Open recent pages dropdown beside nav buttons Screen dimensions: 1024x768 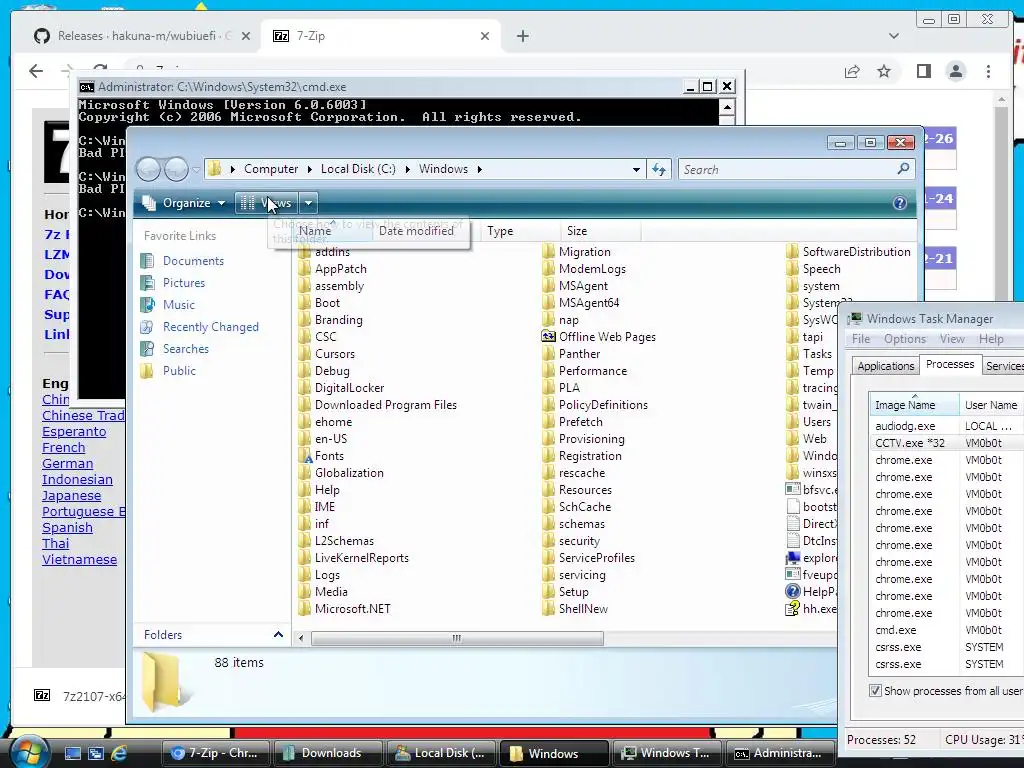(x=196, y=170)
